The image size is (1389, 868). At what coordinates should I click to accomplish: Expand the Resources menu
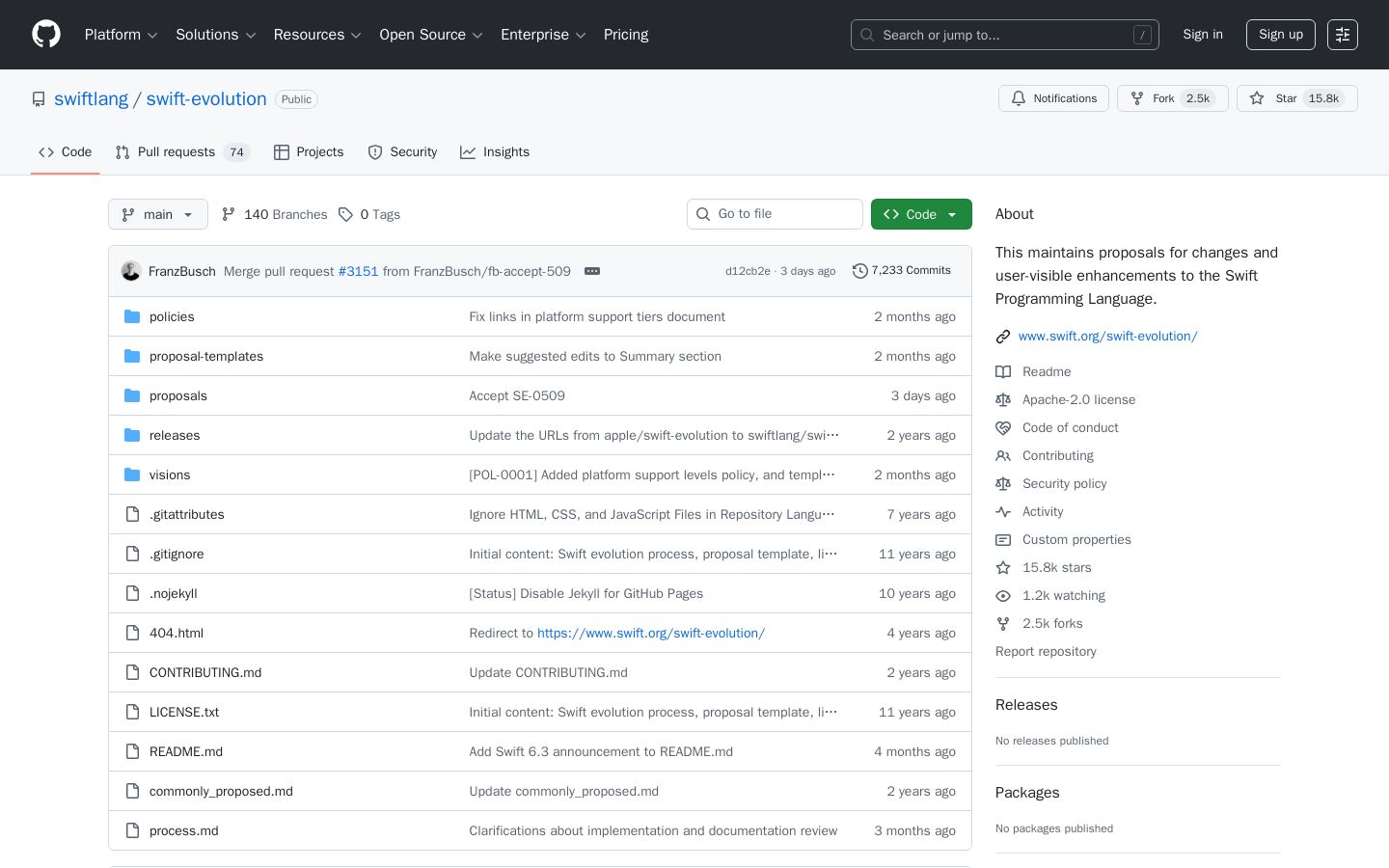pos(317,35)
